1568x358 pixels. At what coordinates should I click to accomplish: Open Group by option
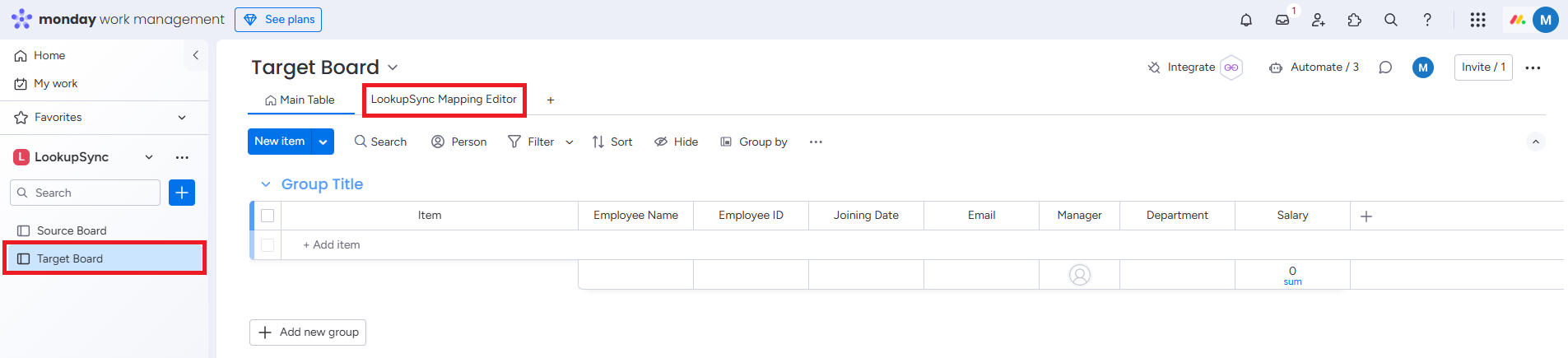pyautogui.click(x=754, y=142)
